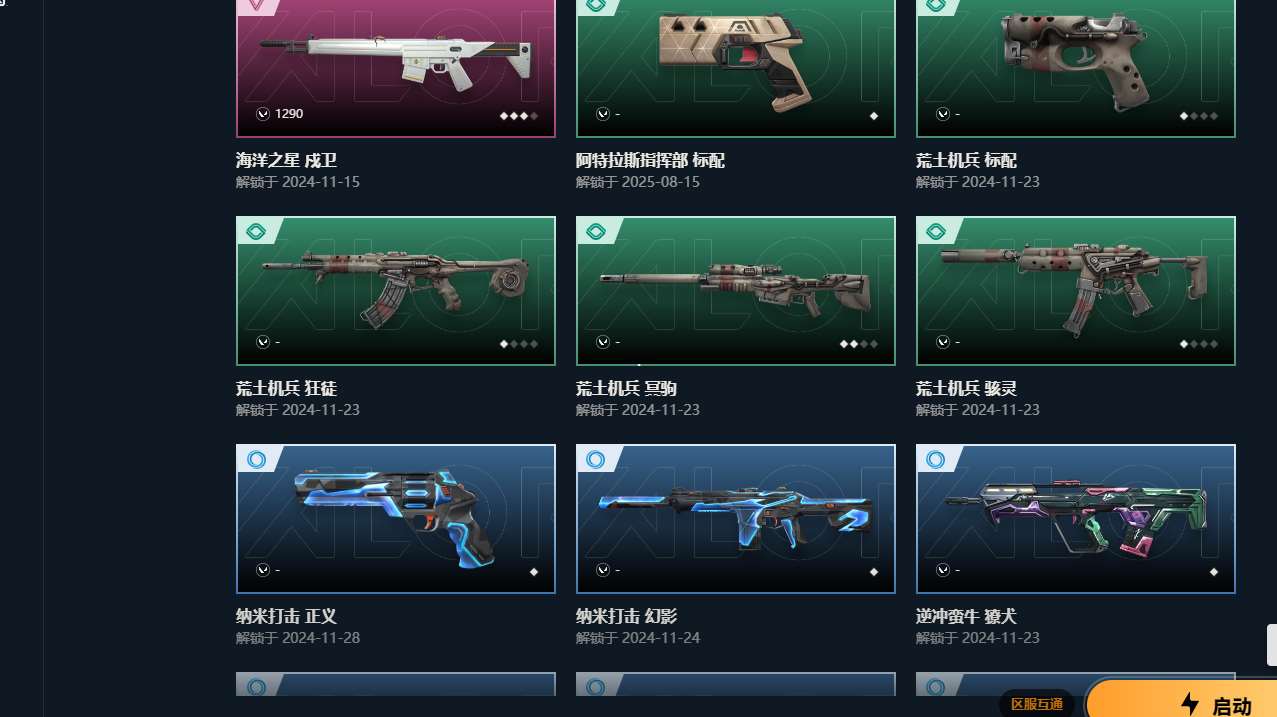Image resolution: width=1277 pixels, height=717 pixels.
Task: Click the vertical scrollbar handle at right edge
Action: click(1272, 645)
